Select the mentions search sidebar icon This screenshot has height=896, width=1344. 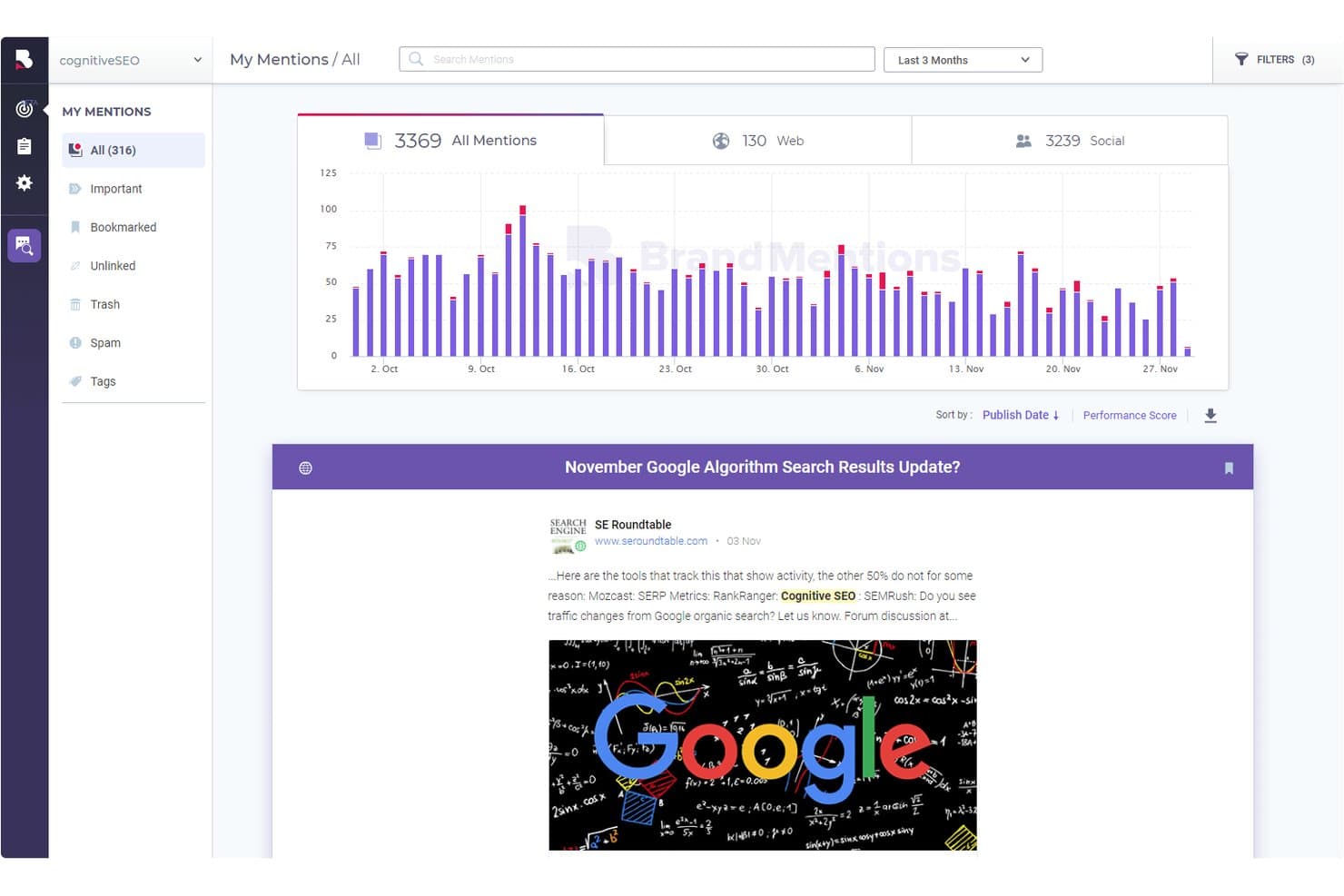click(25, 245)
